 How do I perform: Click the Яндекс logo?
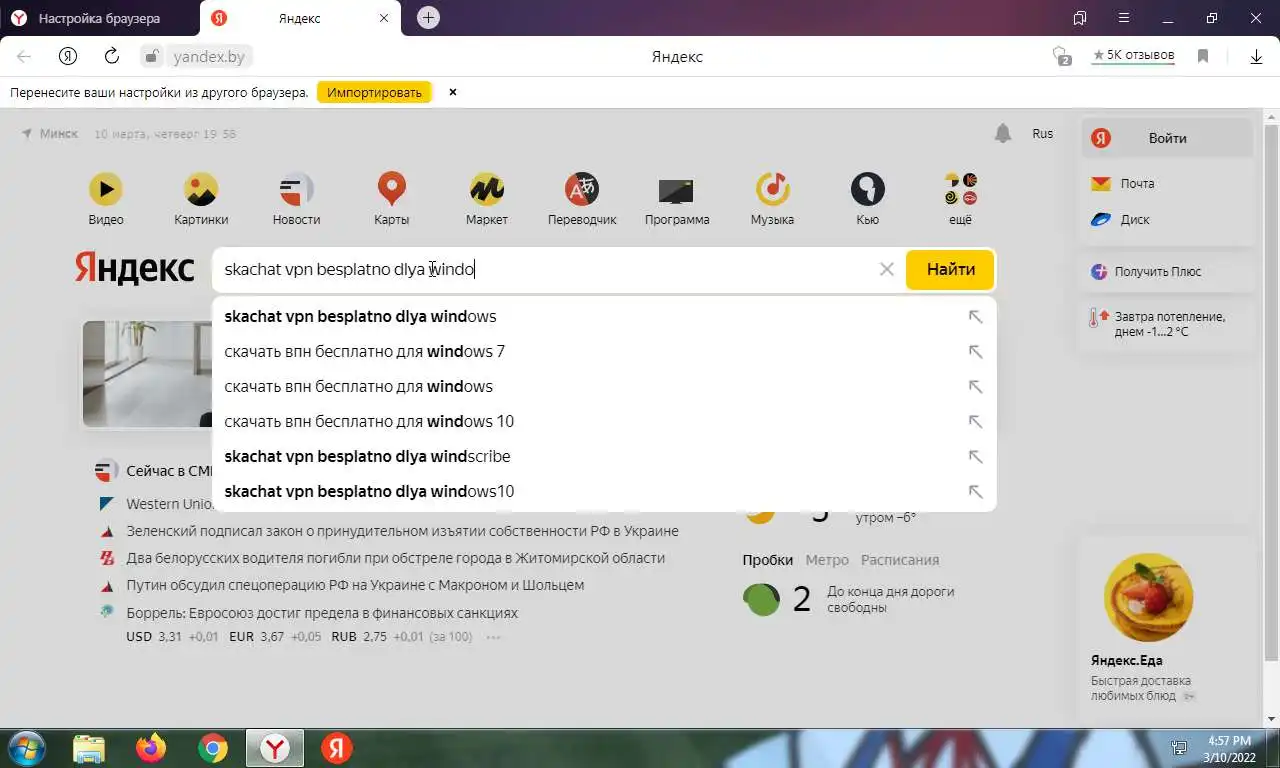134,269
